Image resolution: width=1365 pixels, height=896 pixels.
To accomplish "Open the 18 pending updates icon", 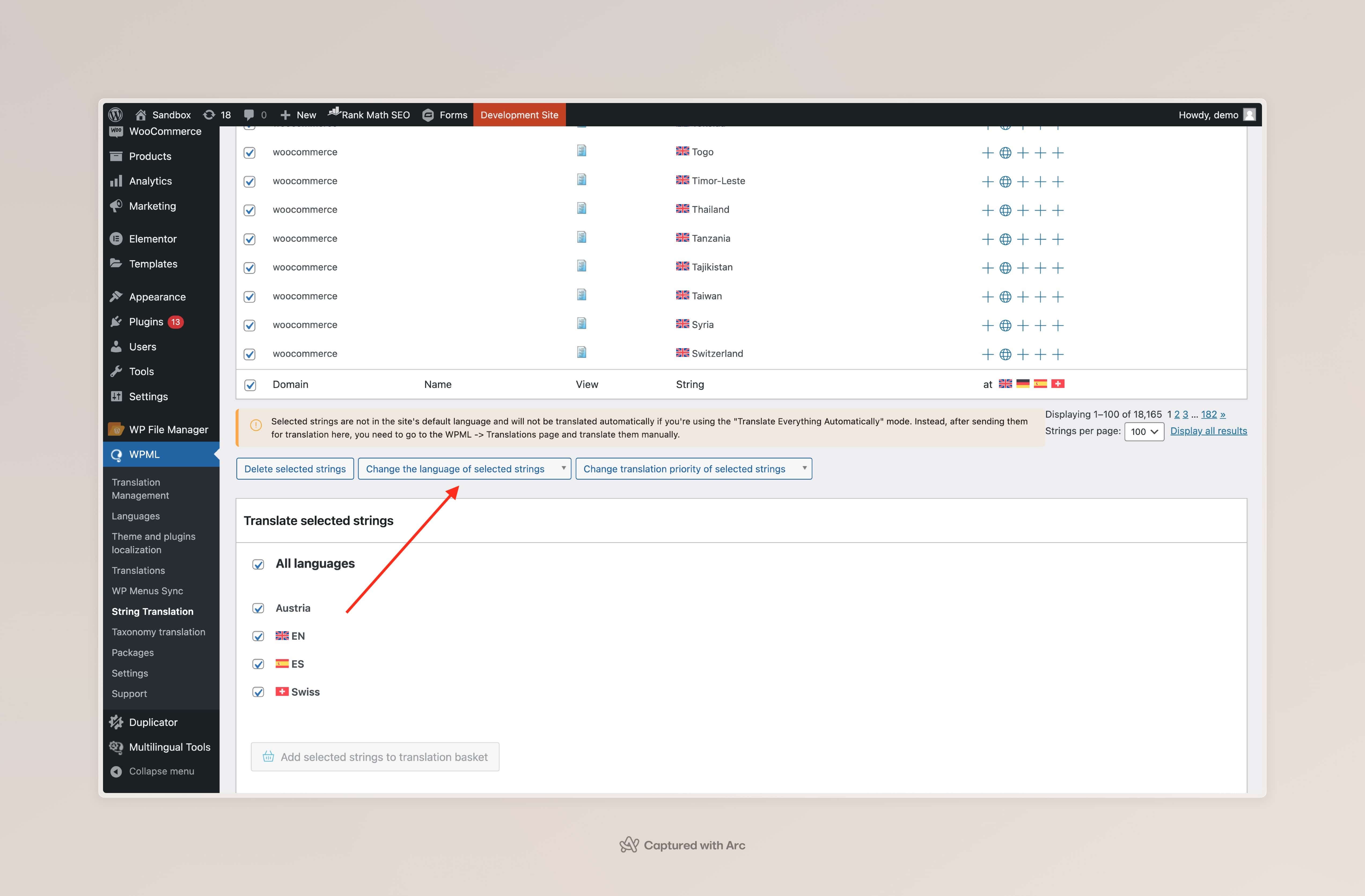I will (x=209, y=115).
